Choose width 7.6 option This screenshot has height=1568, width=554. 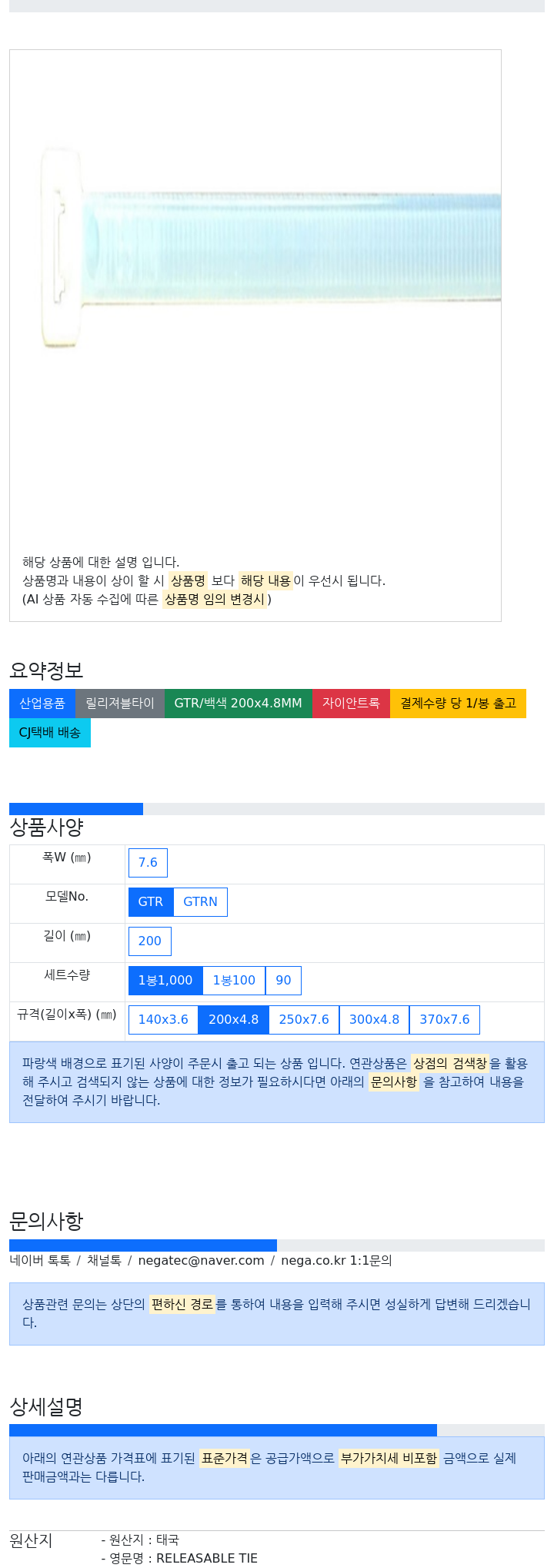pos(148,863)
